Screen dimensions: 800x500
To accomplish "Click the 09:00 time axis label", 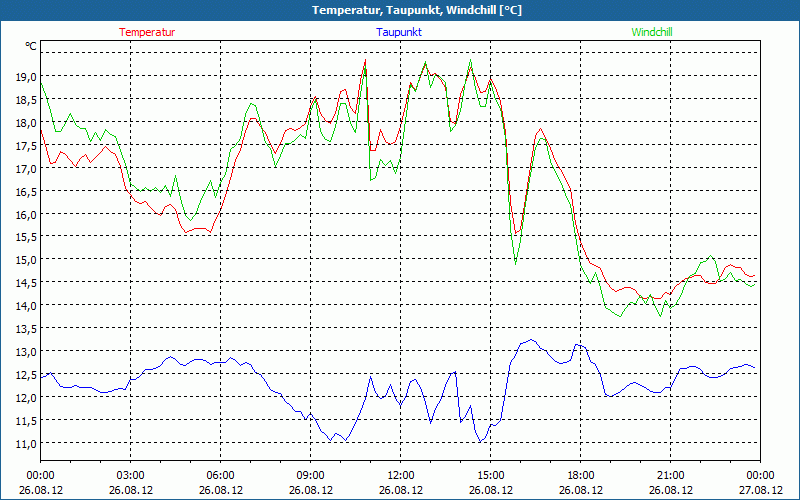I will [310, 475].
